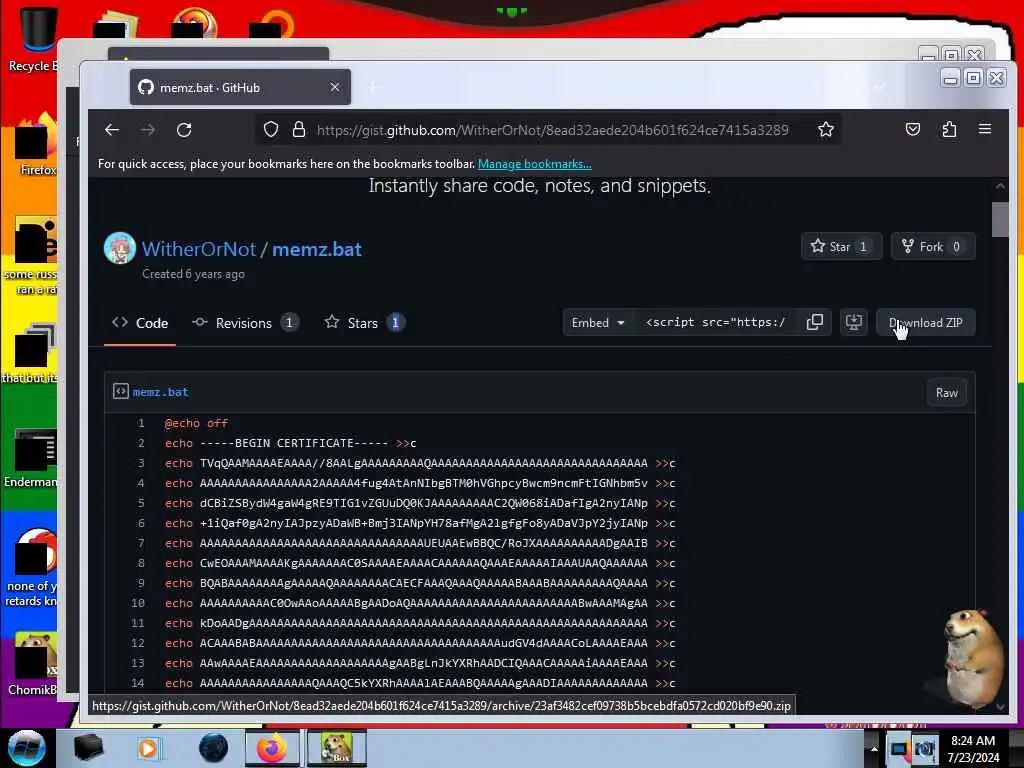Click the dancing hamster desktop gadget

(x=972, y=658)
